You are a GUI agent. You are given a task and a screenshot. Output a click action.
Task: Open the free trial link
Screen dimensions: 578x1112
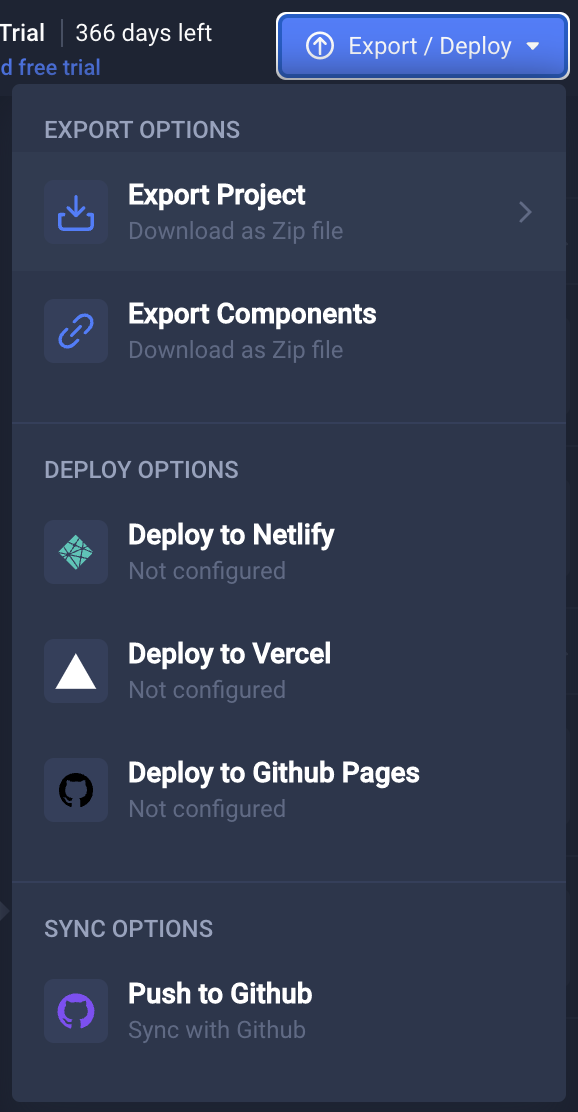(x=50, y=67)
